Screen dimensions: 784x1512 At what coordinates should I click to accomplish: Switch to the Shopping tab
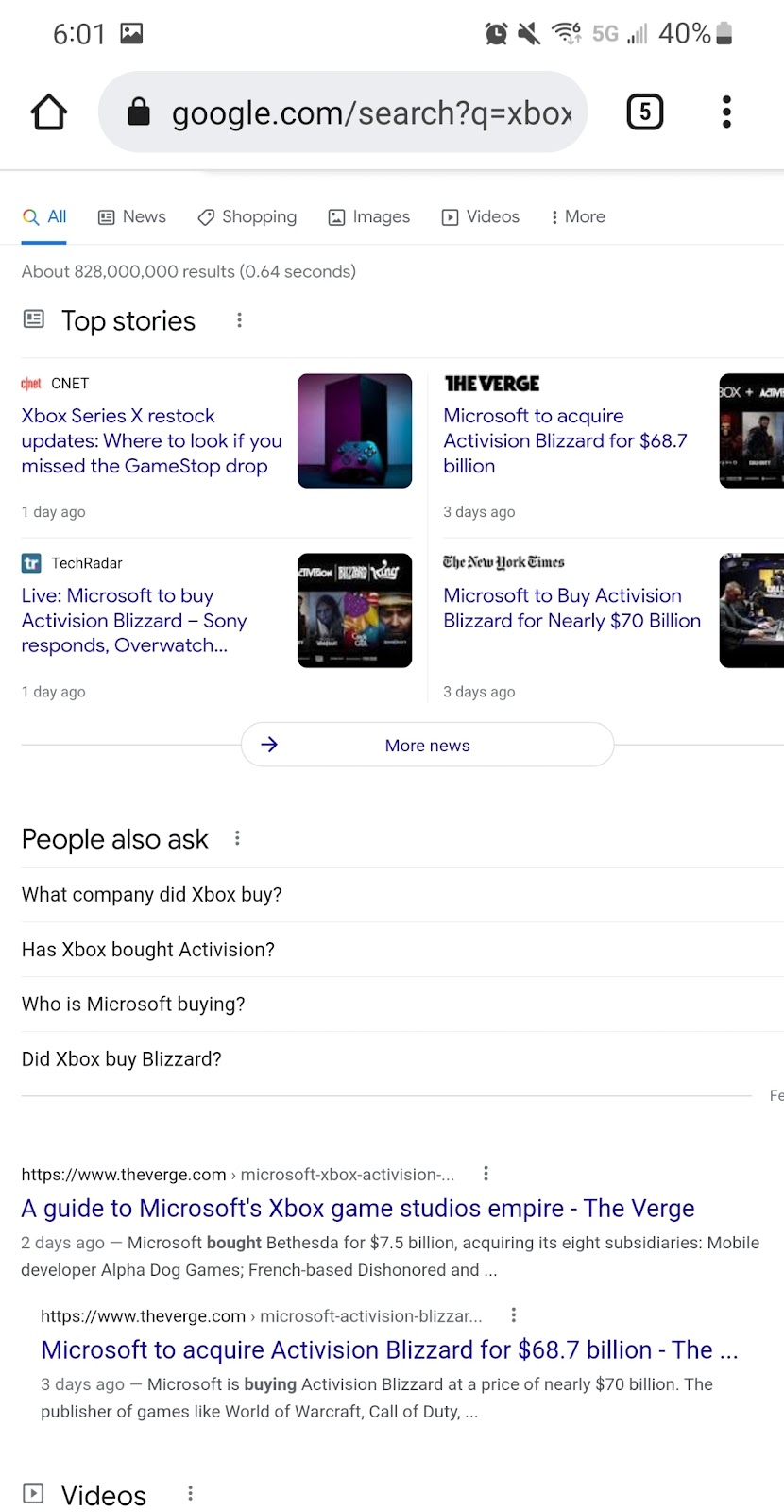click(247, 216)
